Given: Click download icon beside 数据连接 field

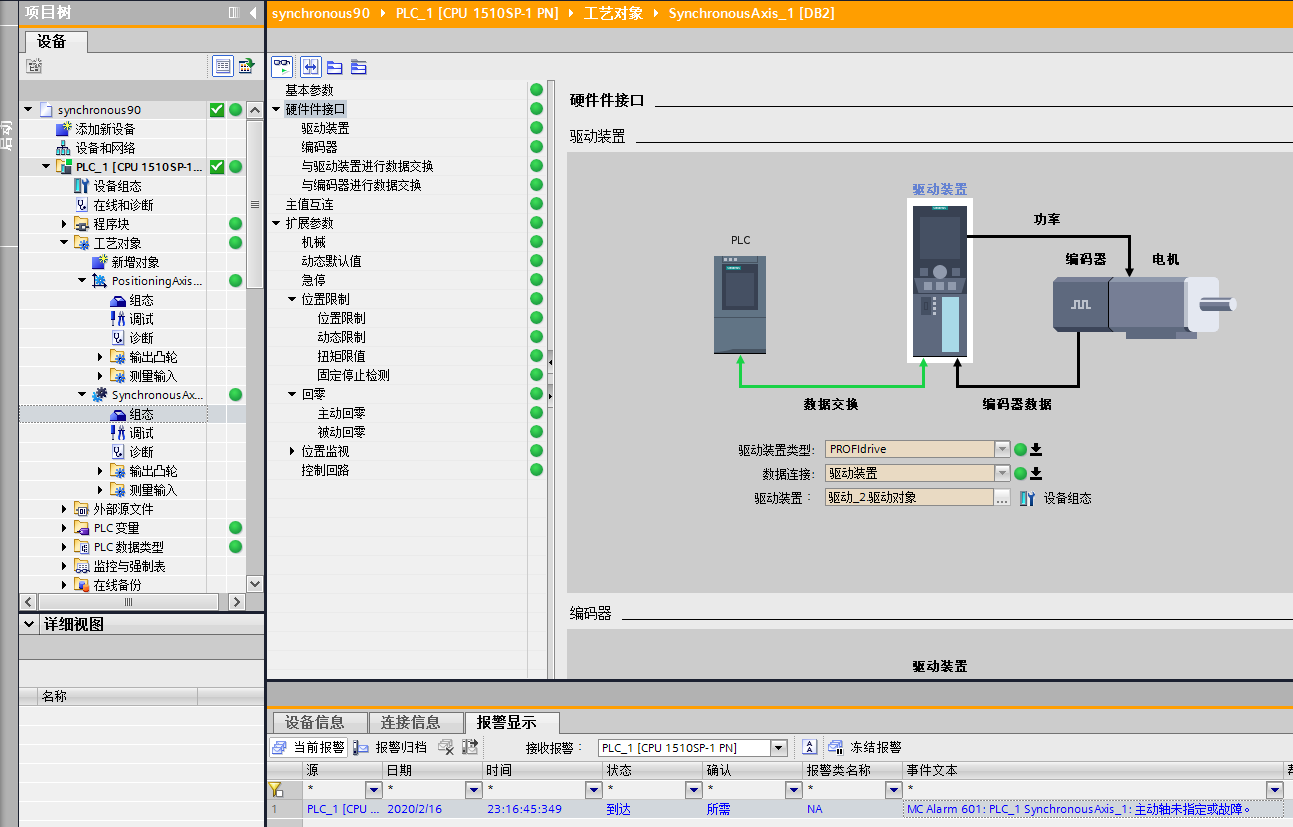Looking at the screenshot, I should point(1037,473).
